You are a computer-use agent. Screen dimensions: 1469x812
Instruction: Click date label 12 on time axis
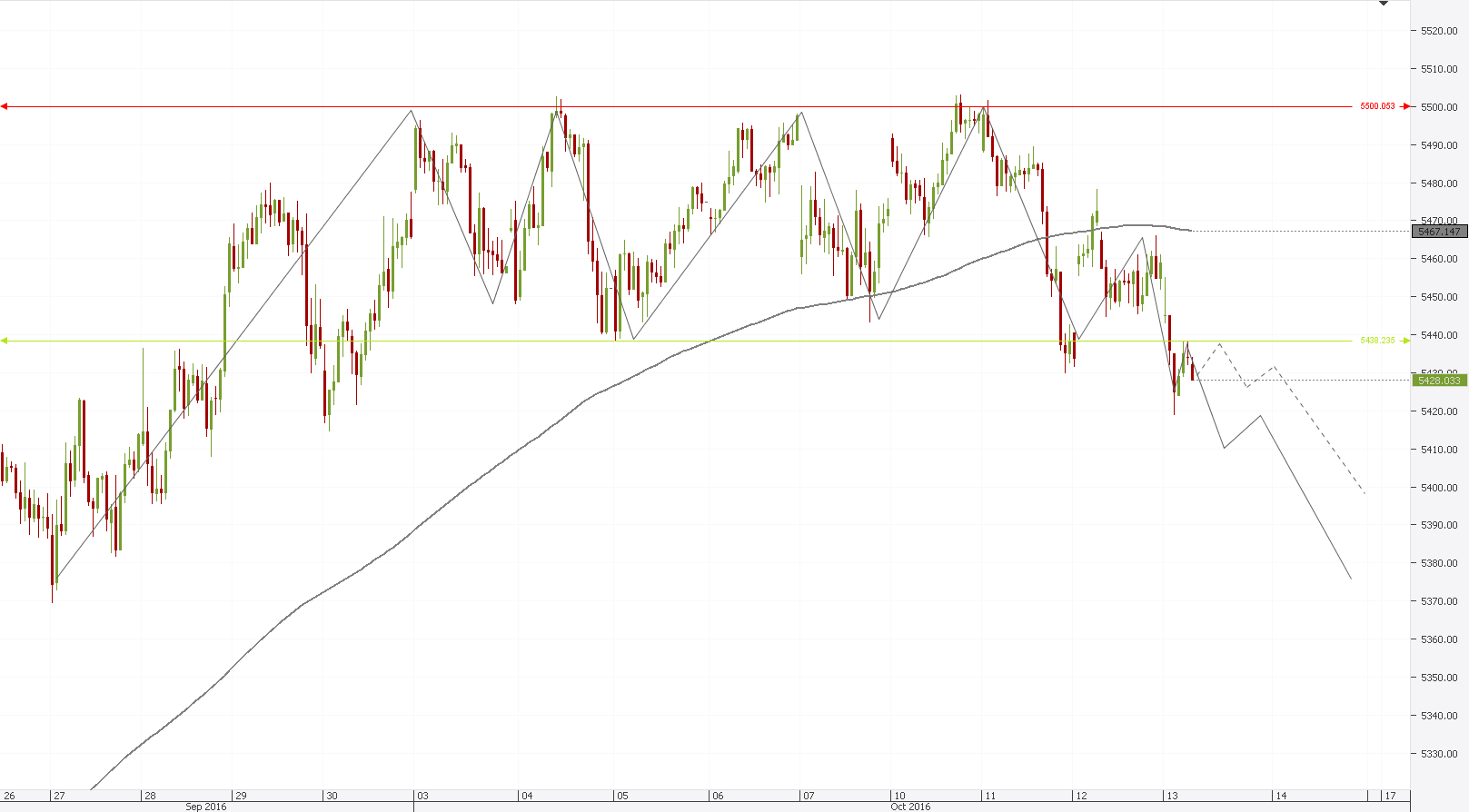(x=1081, y=796)
